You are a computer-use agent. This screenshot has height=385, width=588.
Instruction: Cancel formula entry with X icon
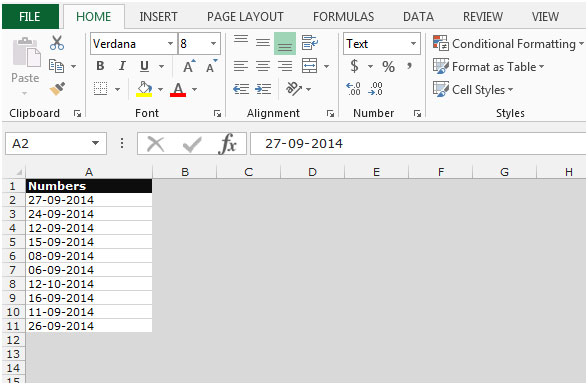click(x=156, y=144)
